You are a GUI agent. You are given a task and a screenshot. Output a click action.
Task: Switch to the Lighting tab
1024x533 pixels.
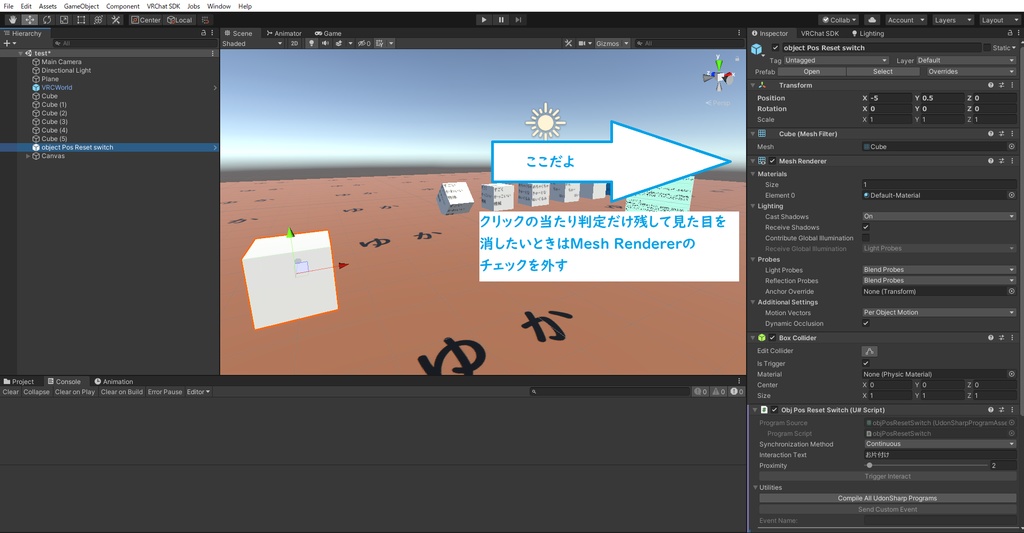click(867, 33)
